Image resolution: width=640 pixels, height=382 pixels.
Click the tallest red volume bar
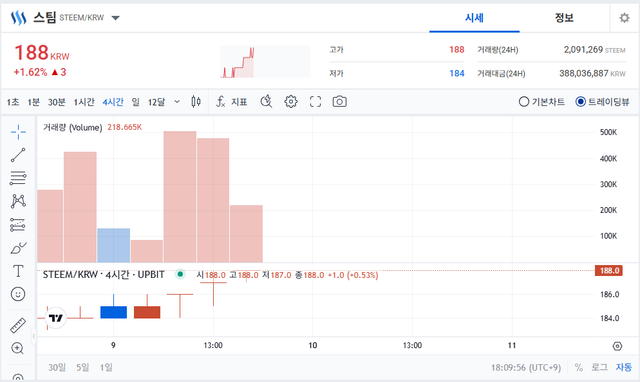pos(180,197)
